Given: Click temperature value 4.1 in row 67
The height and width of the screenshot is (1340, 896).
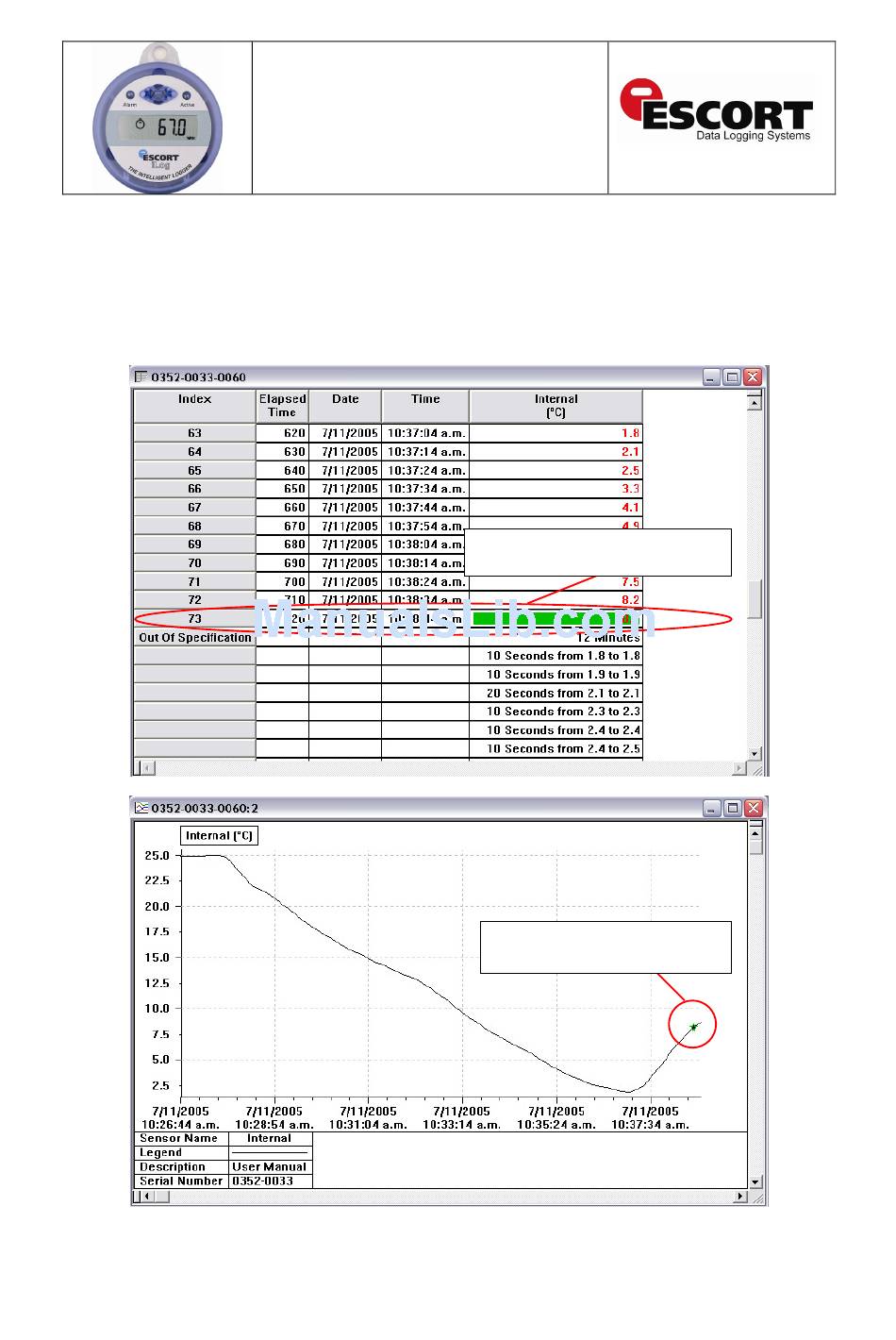Looking at the screenshot, I should tap(630, 508).
